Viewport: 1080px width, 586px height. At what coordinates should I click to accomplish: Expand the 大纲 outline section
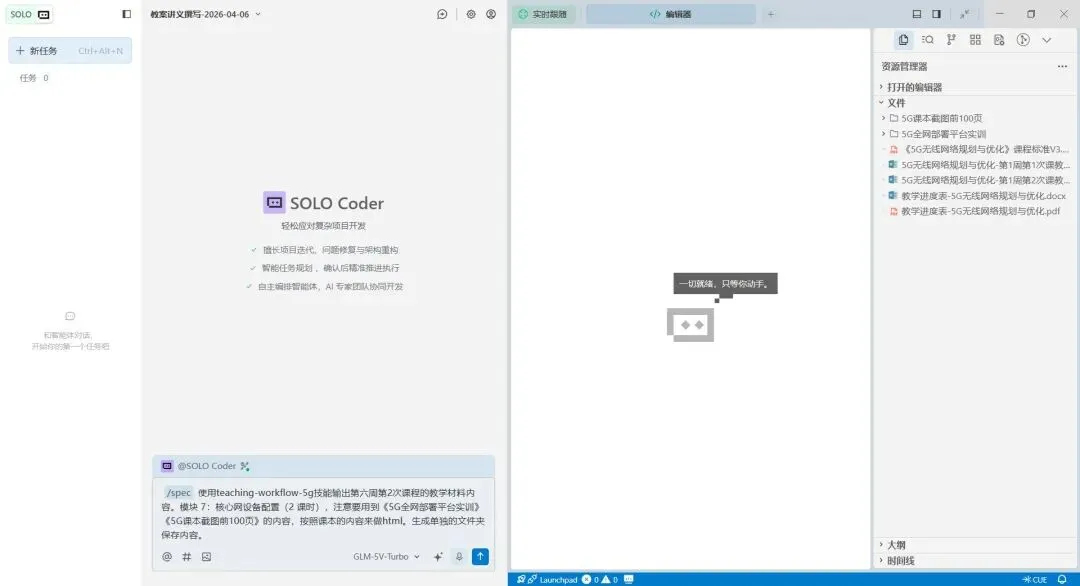975,545
